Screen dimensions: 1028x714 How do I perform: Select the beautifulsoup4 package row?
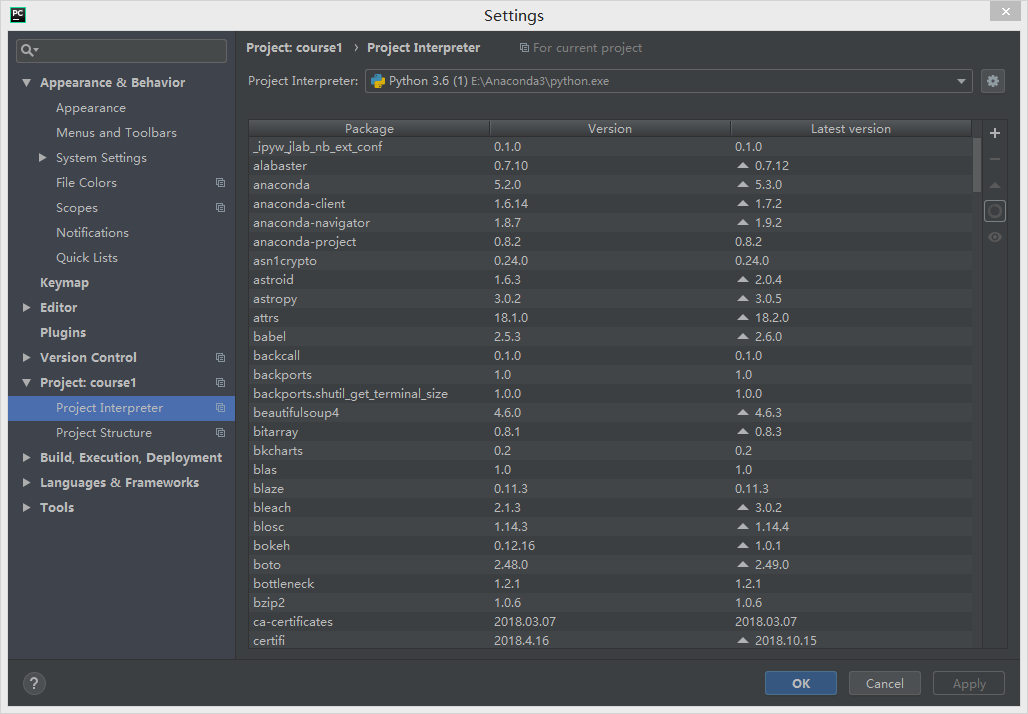[x=610, y=413]
